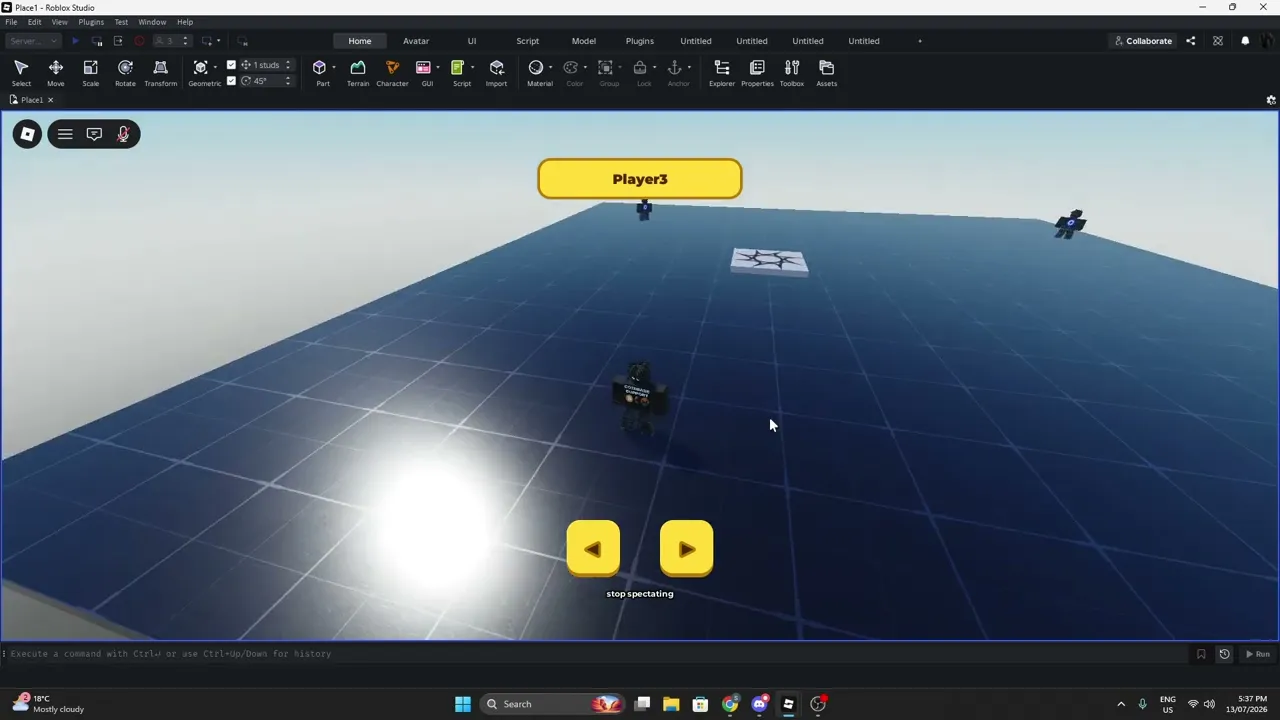The width and height of the screenshot is (1280, 720).
Task: Click the command bar history icon
Action: click(x=1224, y=654)
